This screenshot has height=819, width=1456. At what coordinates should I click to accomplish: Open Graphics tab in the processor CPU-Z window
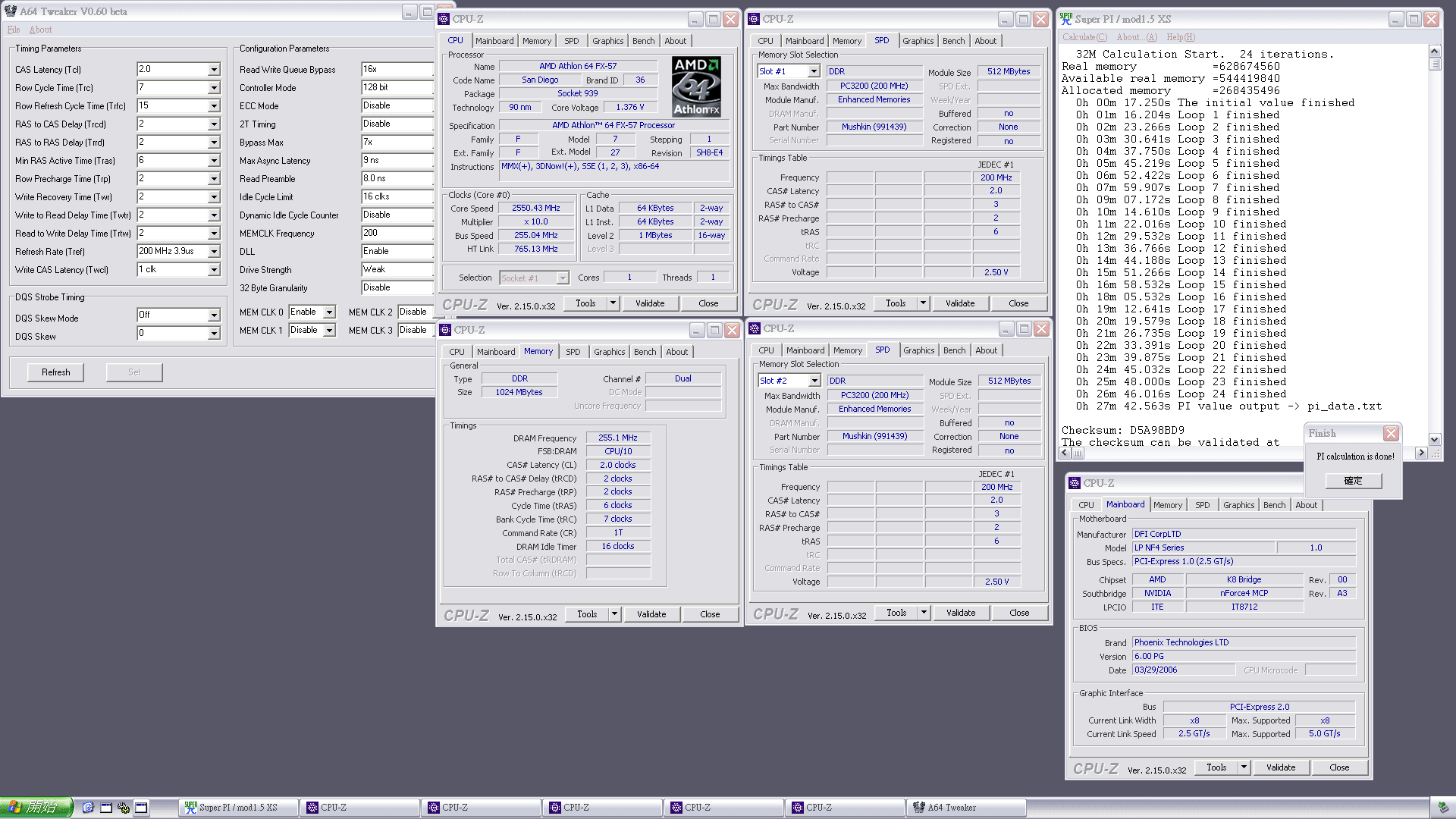(x=608, y=41)
